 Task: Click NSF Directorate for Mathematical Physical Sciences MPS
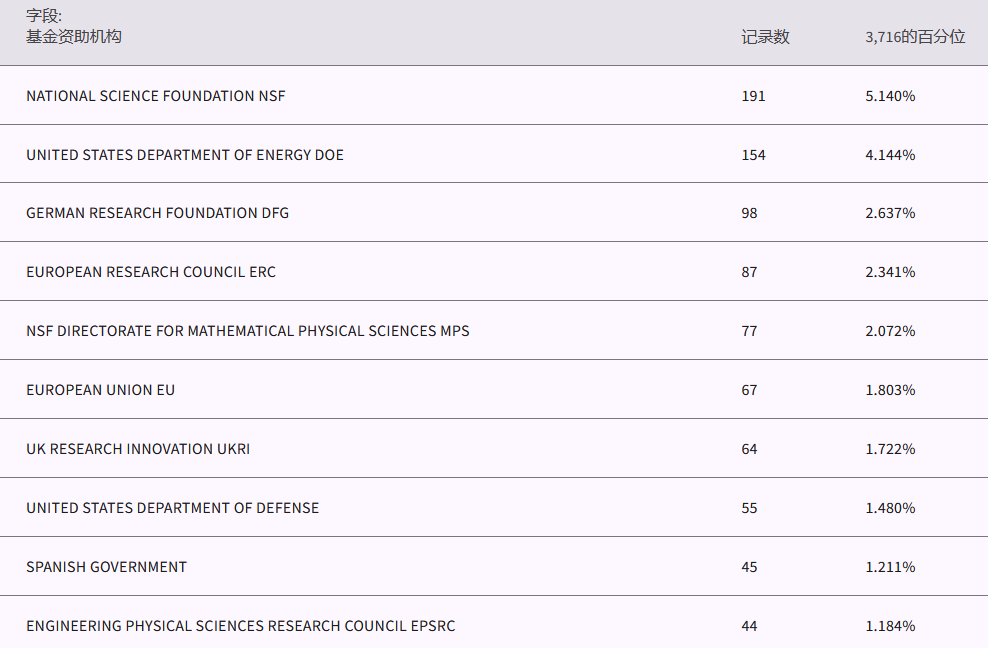click(x=248, y=331)
